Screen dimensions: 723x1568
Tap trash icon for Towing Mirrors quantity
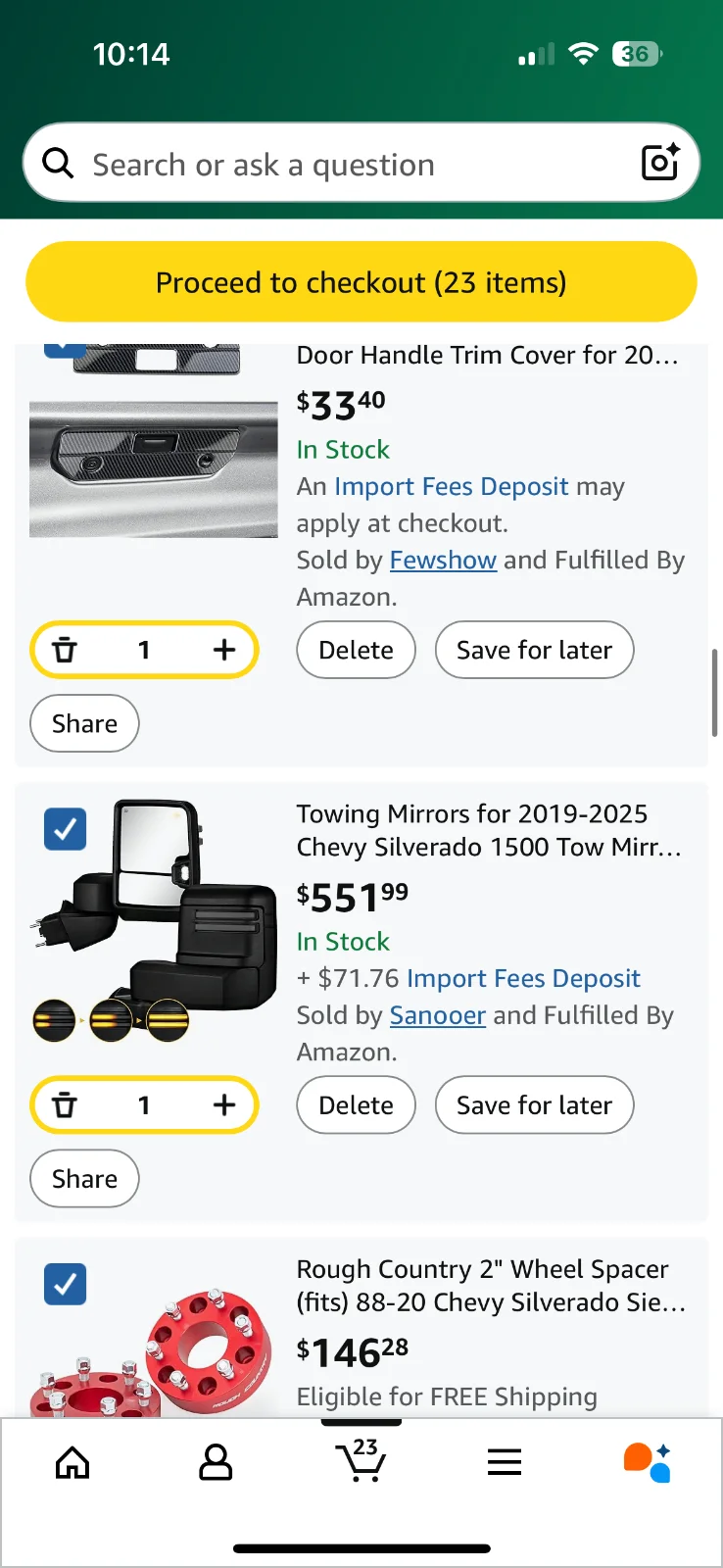65,1105
